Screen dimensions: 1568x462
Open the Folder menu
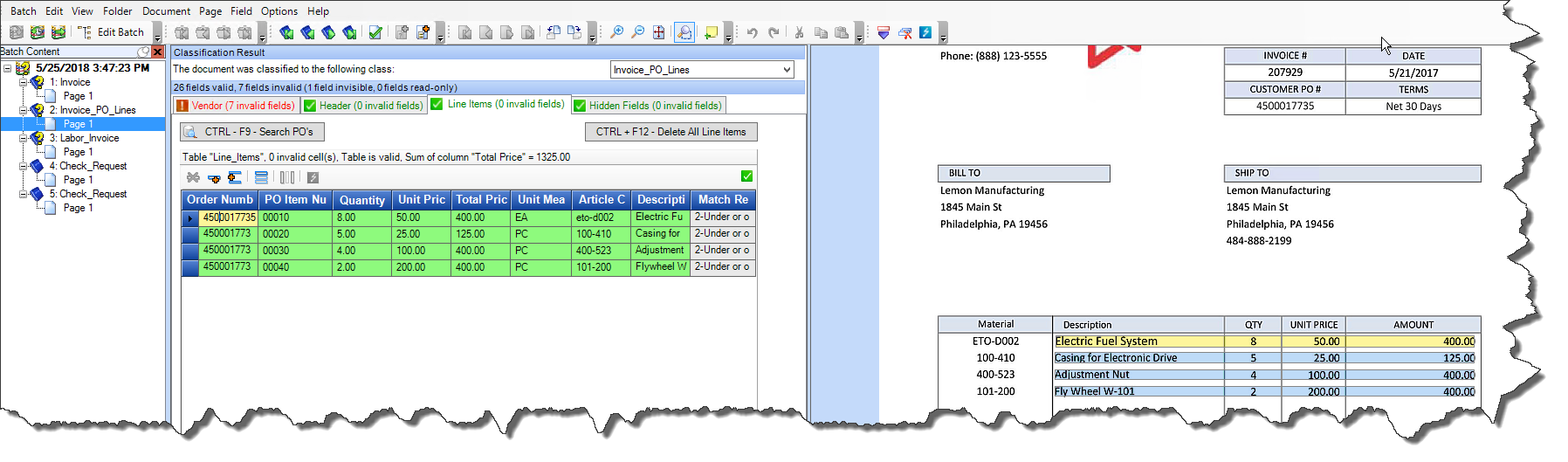[117, 11]
